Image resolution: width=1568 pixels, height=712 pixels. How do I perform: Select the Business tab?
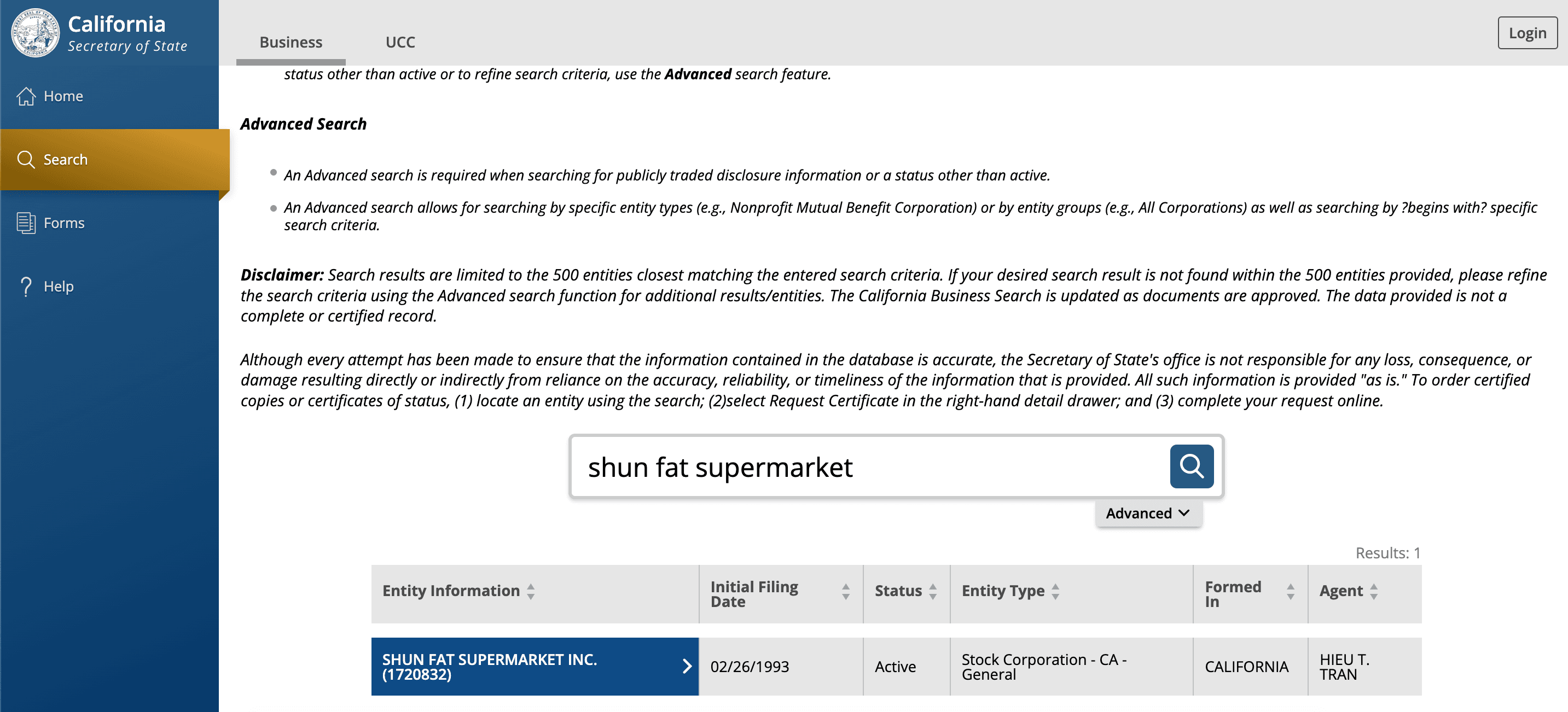click(x=291, y=42)
